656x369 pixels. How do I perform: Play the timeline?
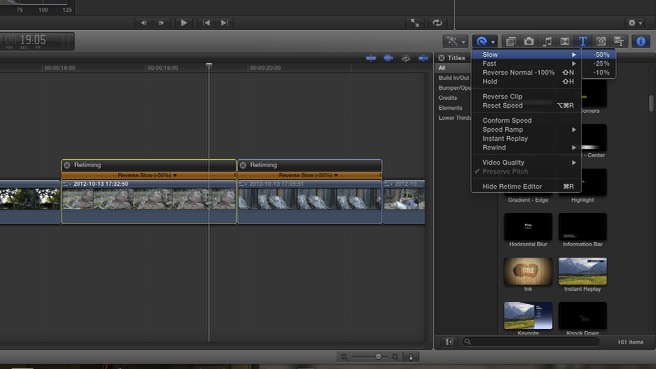point(183,23)
